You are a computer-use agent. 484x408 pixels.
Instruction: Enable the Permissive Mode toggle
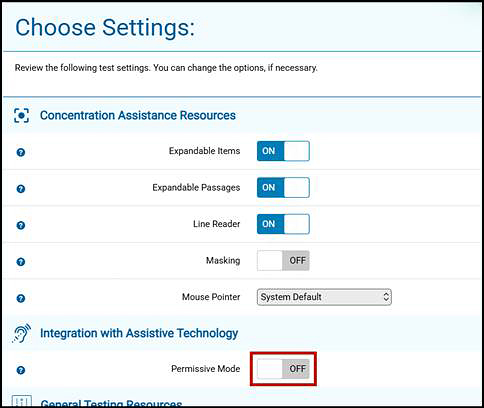click(x=283, y=369)
